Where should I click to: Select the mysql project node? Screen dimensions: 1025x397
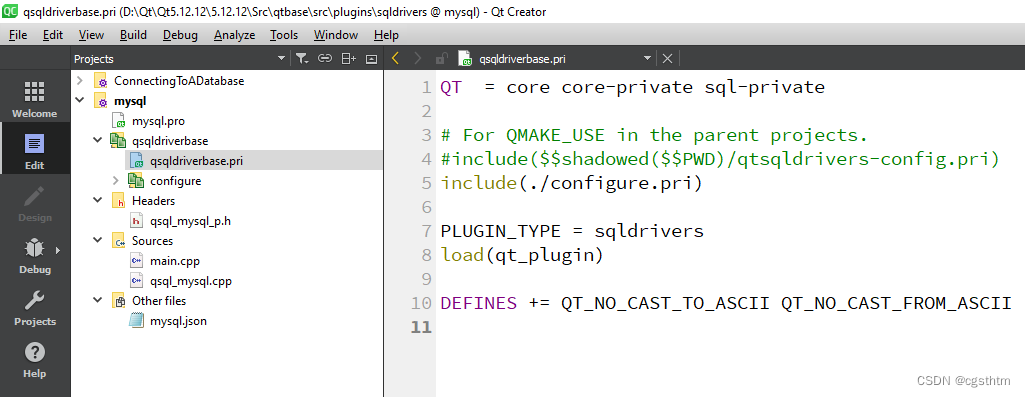[130, 101]
